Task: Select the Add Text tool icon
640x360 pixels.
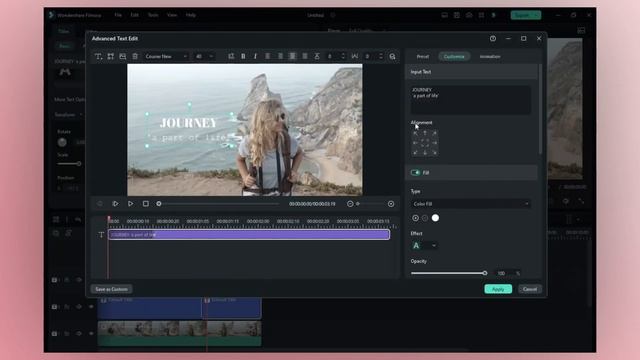Action: coord(98,56)
